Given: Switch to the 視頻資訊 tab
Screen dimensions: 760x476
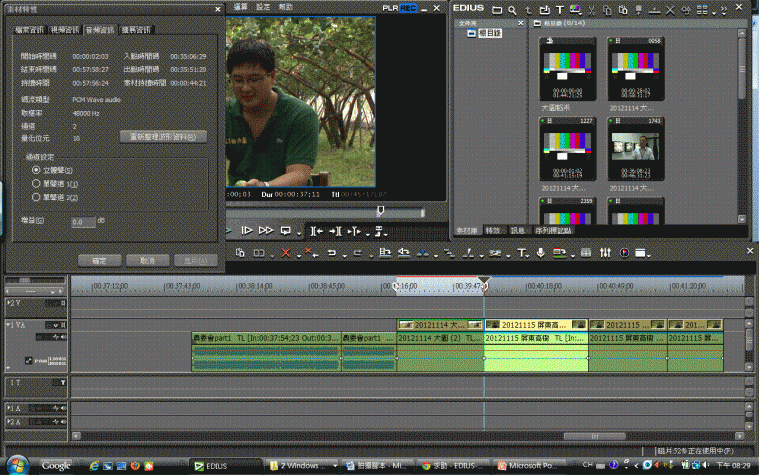Looking at the screenshot, I should [67, 31].
